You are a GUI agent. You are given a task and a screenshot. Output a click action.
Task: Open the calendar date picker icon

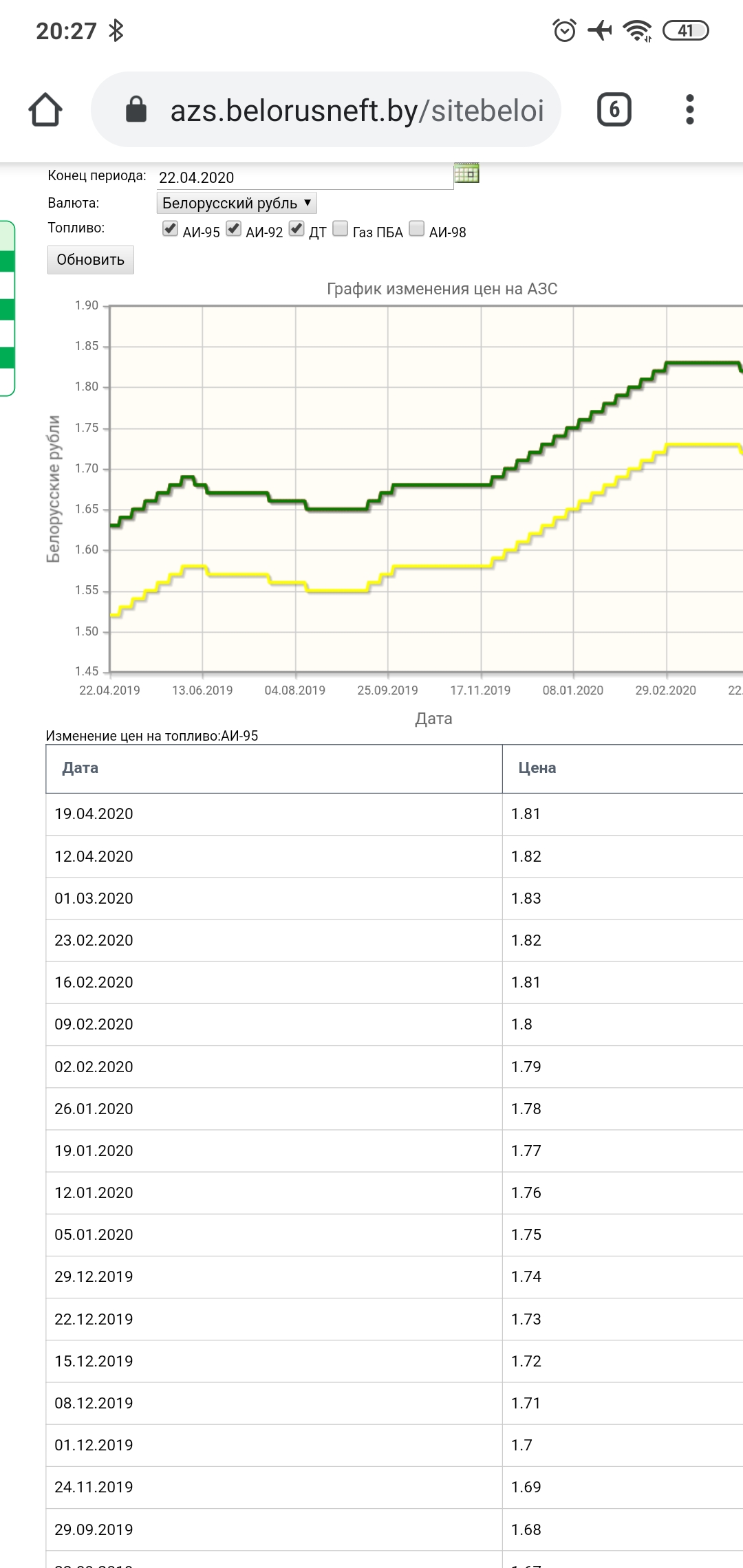click(466, 173)
